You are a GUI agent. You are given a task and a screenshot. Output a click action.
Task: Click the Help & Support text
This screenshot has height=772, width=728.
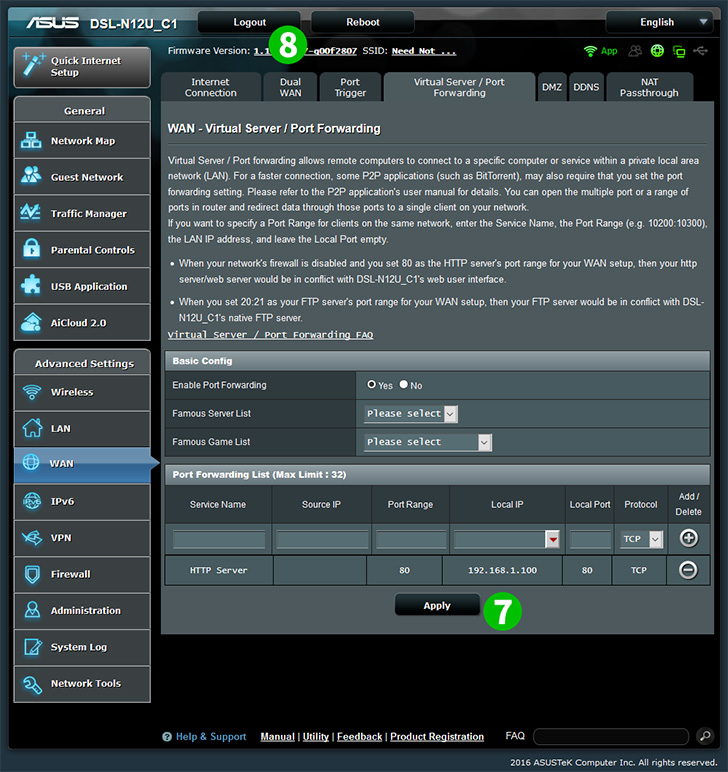tap(211, 737)
